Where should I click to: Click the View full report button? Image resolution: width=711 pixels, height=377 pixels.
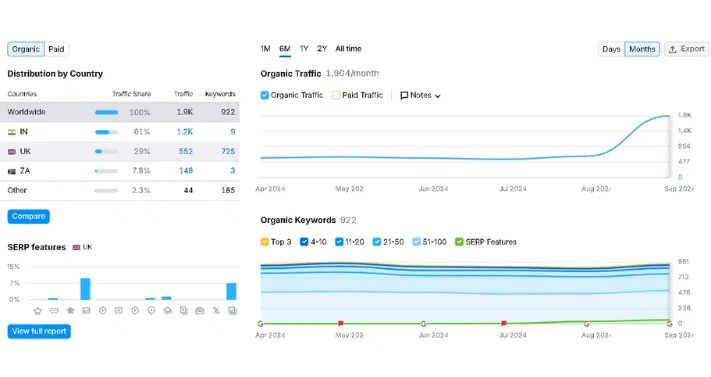tap(39, 331)
